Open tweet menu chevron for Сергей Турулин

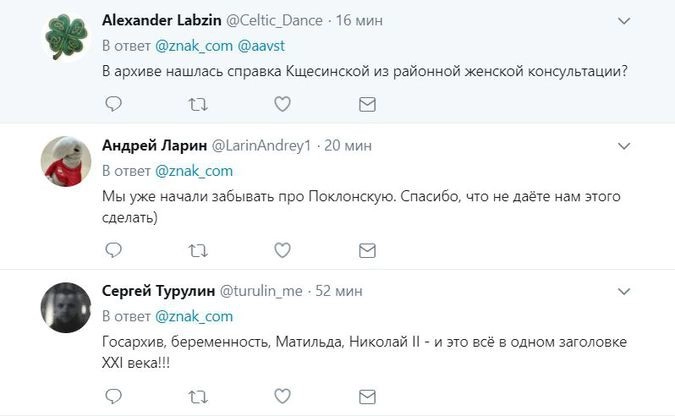(x=624, y=291)
